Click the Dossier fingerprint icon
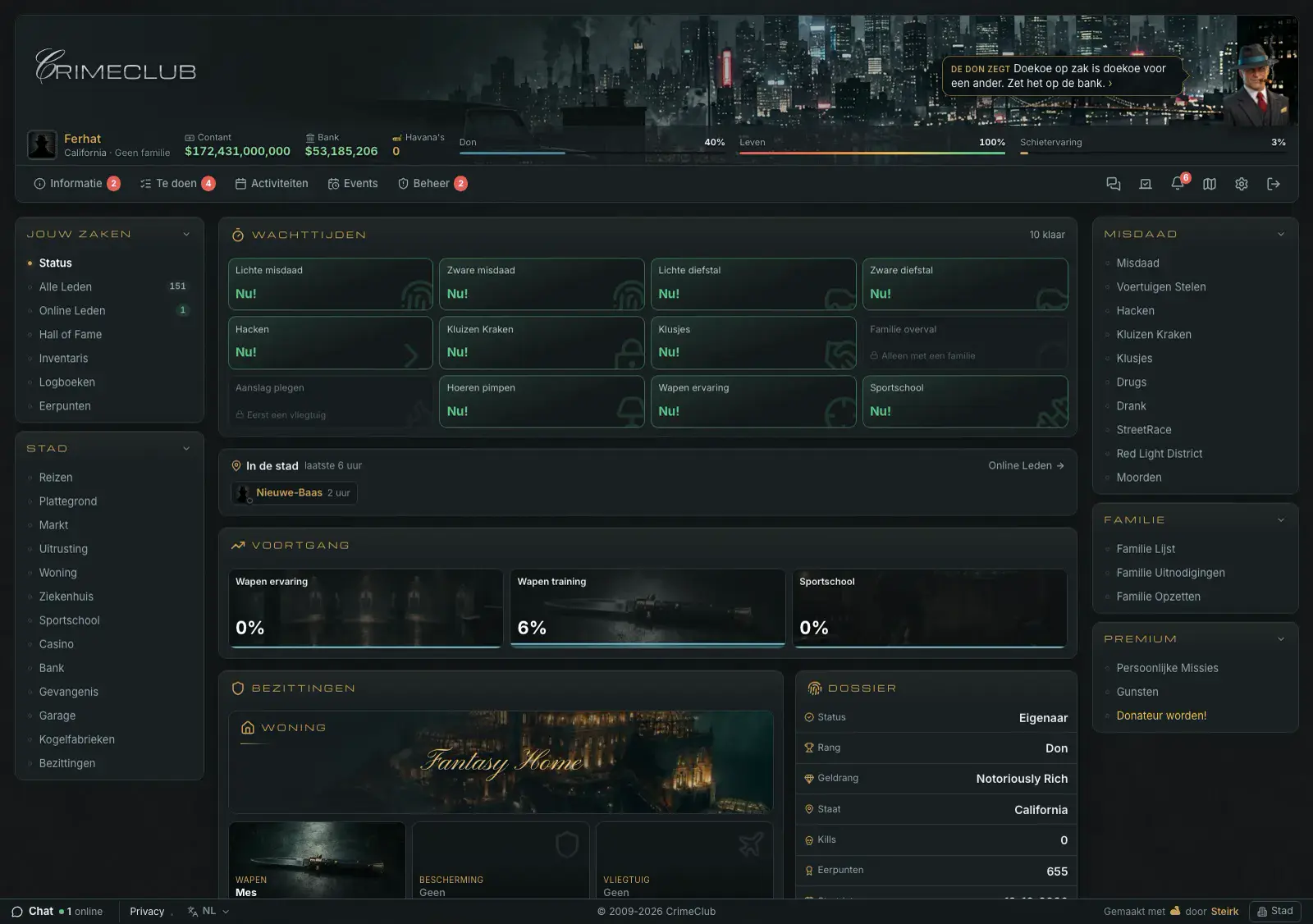The image size is (1313, 924). (x=815, y=688)
